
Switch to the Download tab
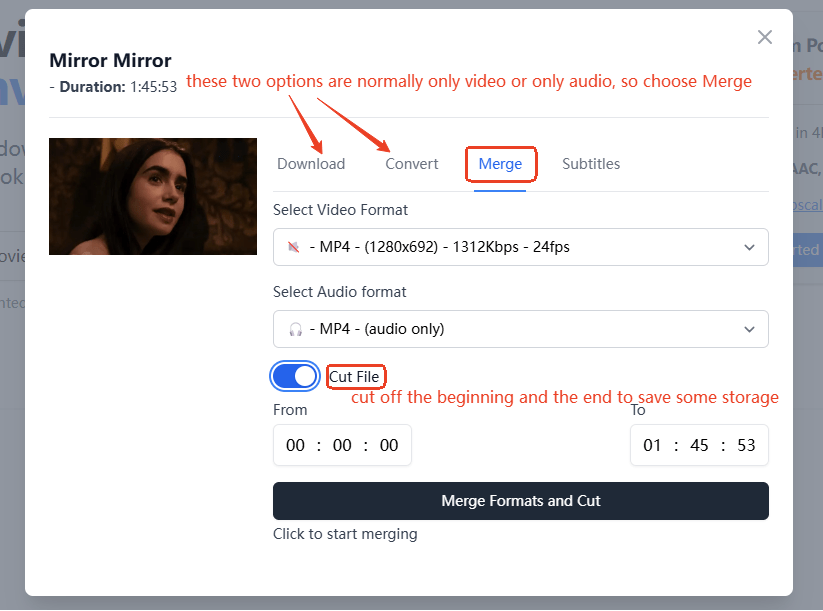pos(311,164)
